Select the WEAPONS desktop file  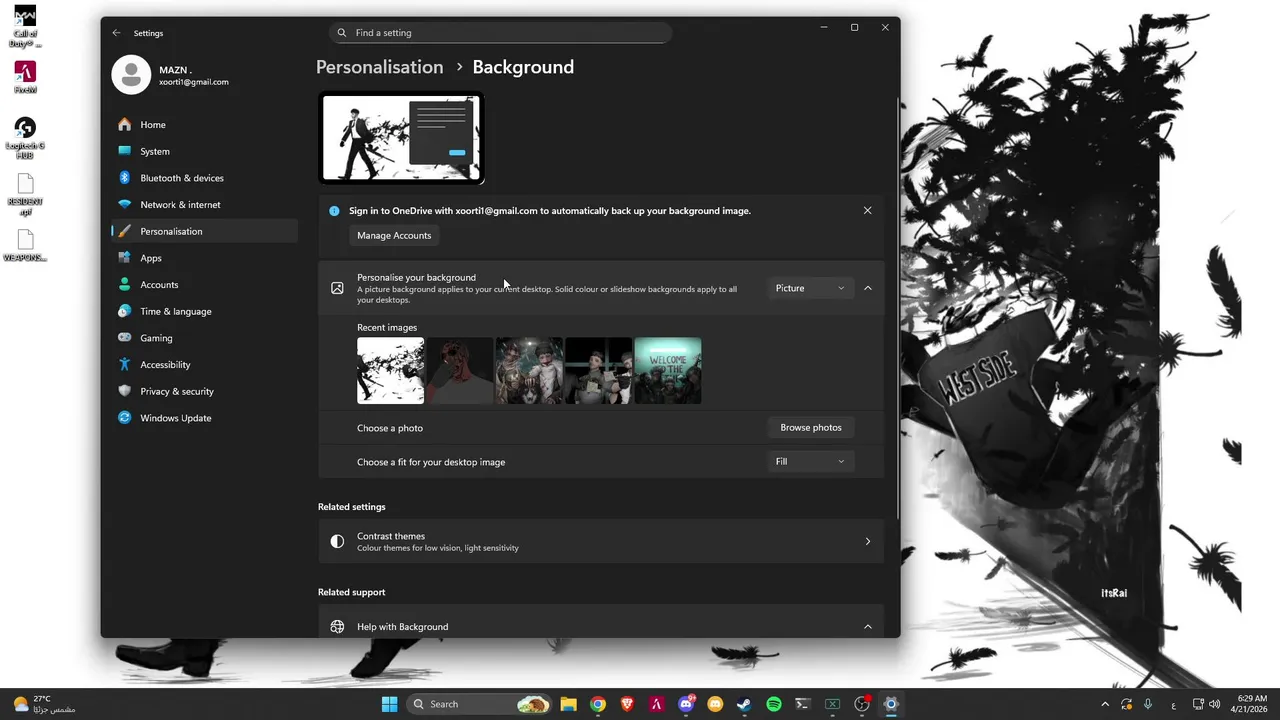25,246
